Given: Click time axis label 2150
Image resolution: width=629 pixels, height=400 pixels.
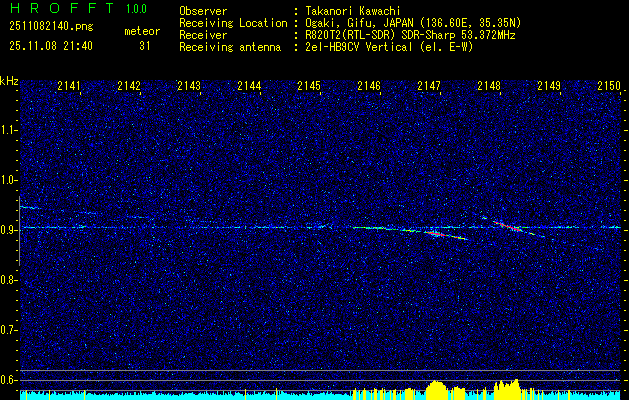Looking at the screenshot, I should coord(609,85).
